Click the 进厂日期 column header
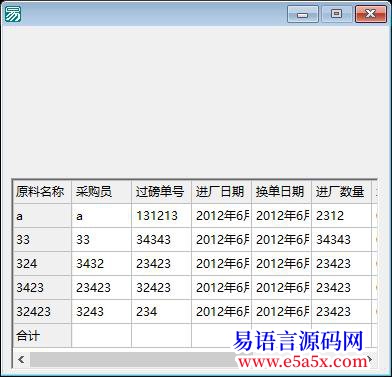This screenshot has width=392, height=377. pos(221,192)
